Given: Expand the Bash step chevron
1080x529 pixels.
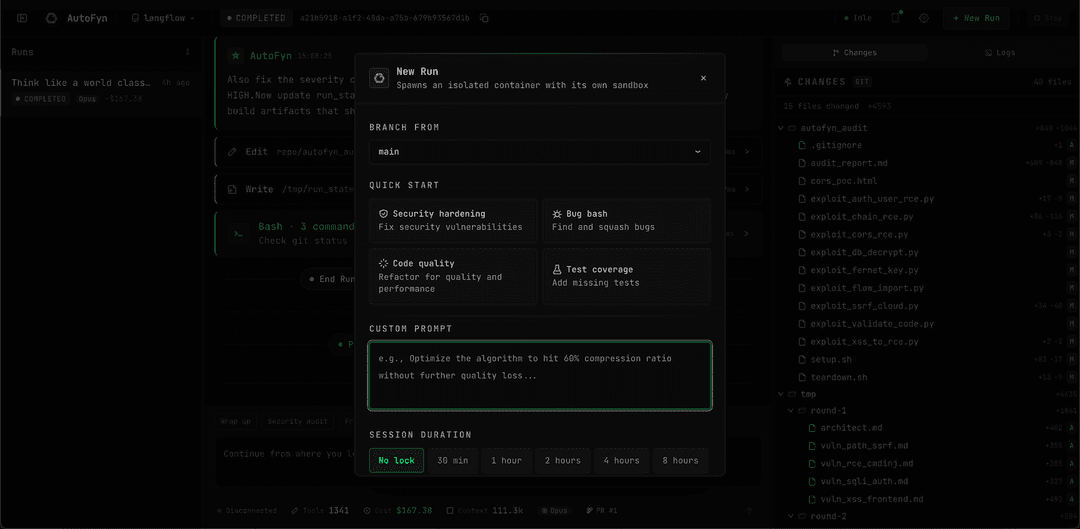Looking at the screenshot, I should 749,234.
